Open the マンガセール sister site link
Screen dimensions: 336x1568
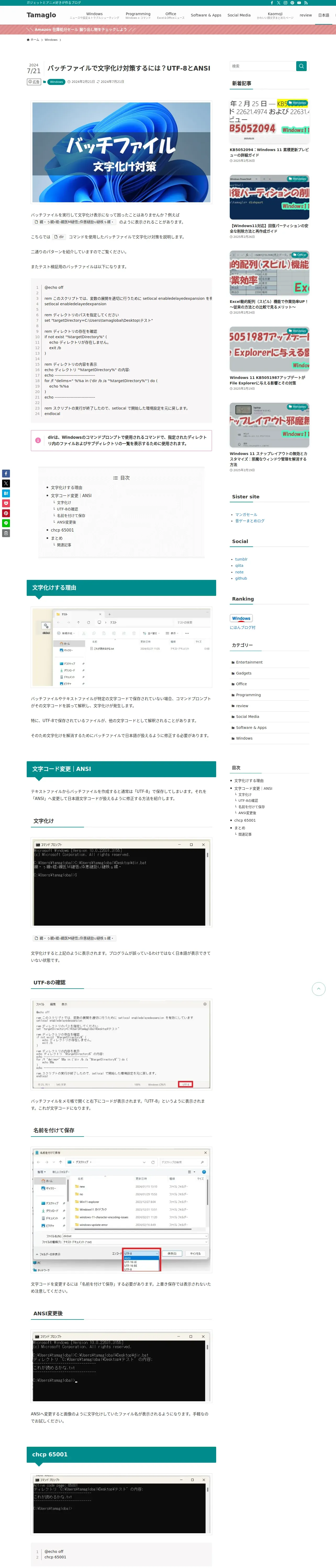(246, 514)
